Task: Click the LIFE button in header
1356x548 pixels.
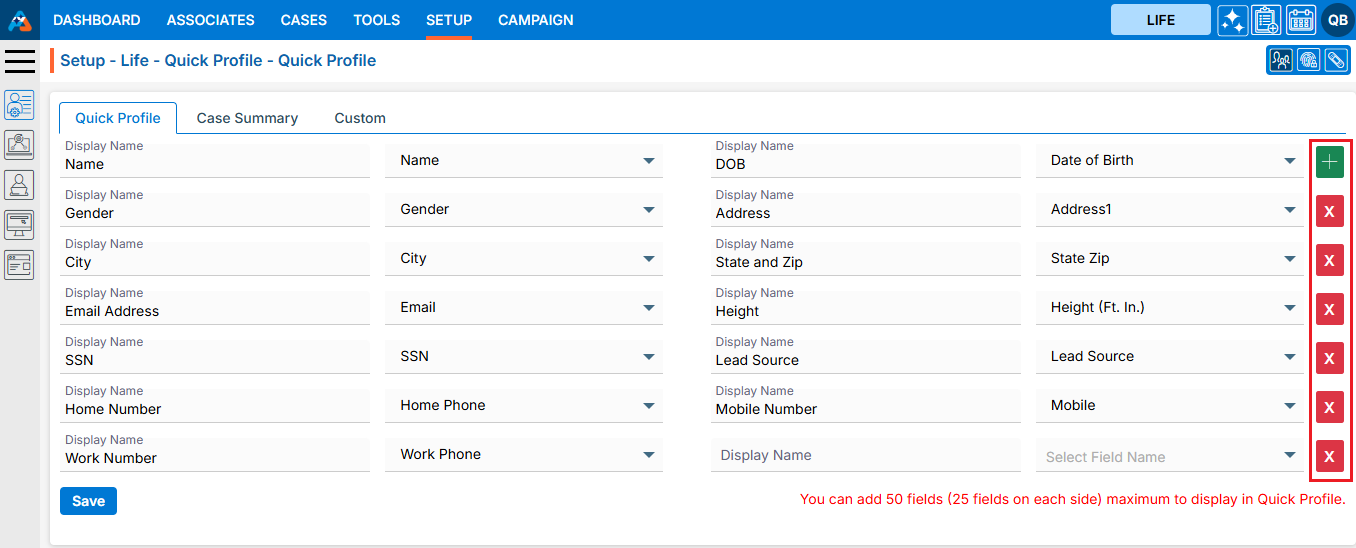Action: coord(1160,20)
